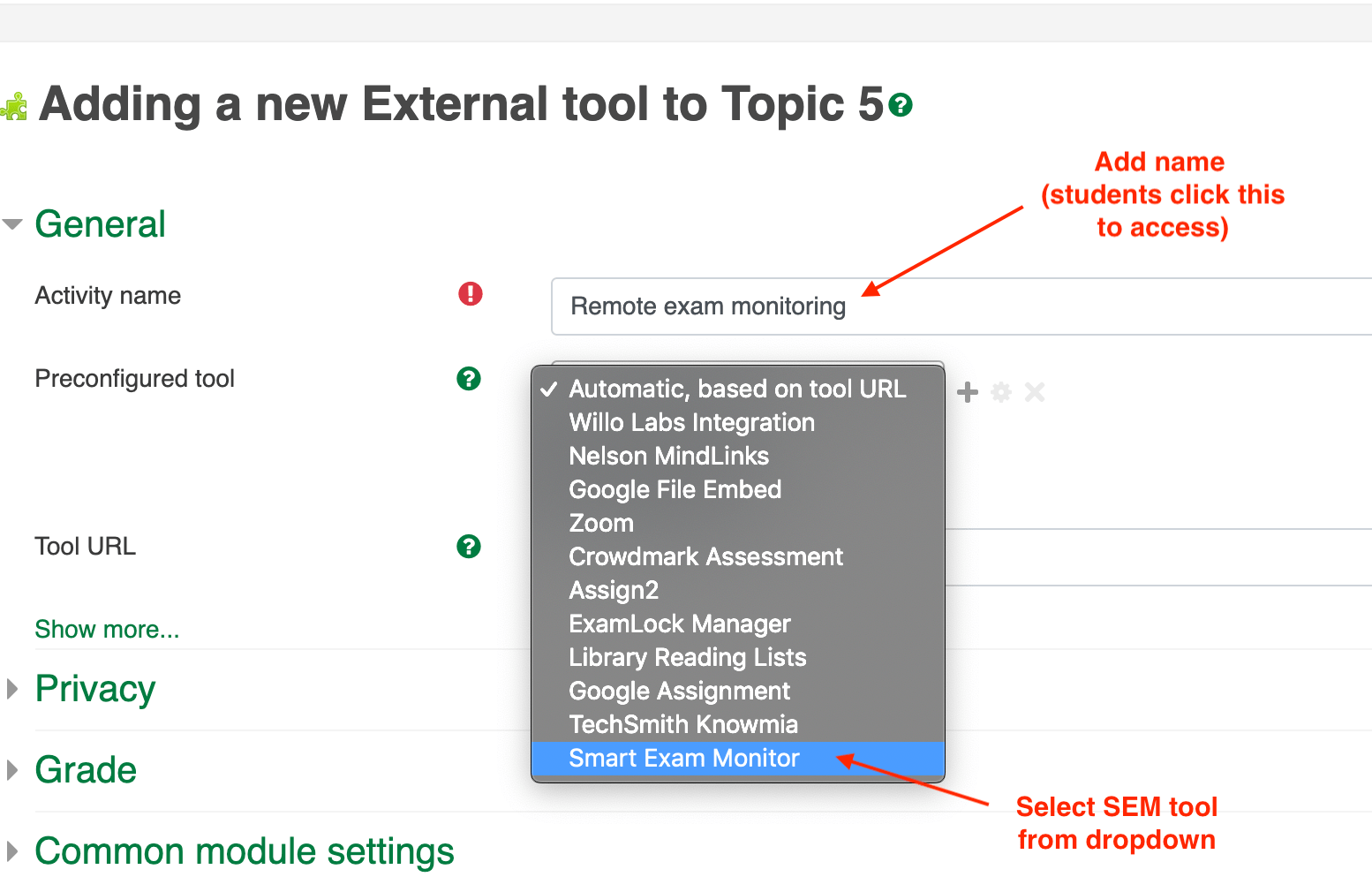
Task: Click the X icon to delete preconfigured tool
Action: [1035, 392]
